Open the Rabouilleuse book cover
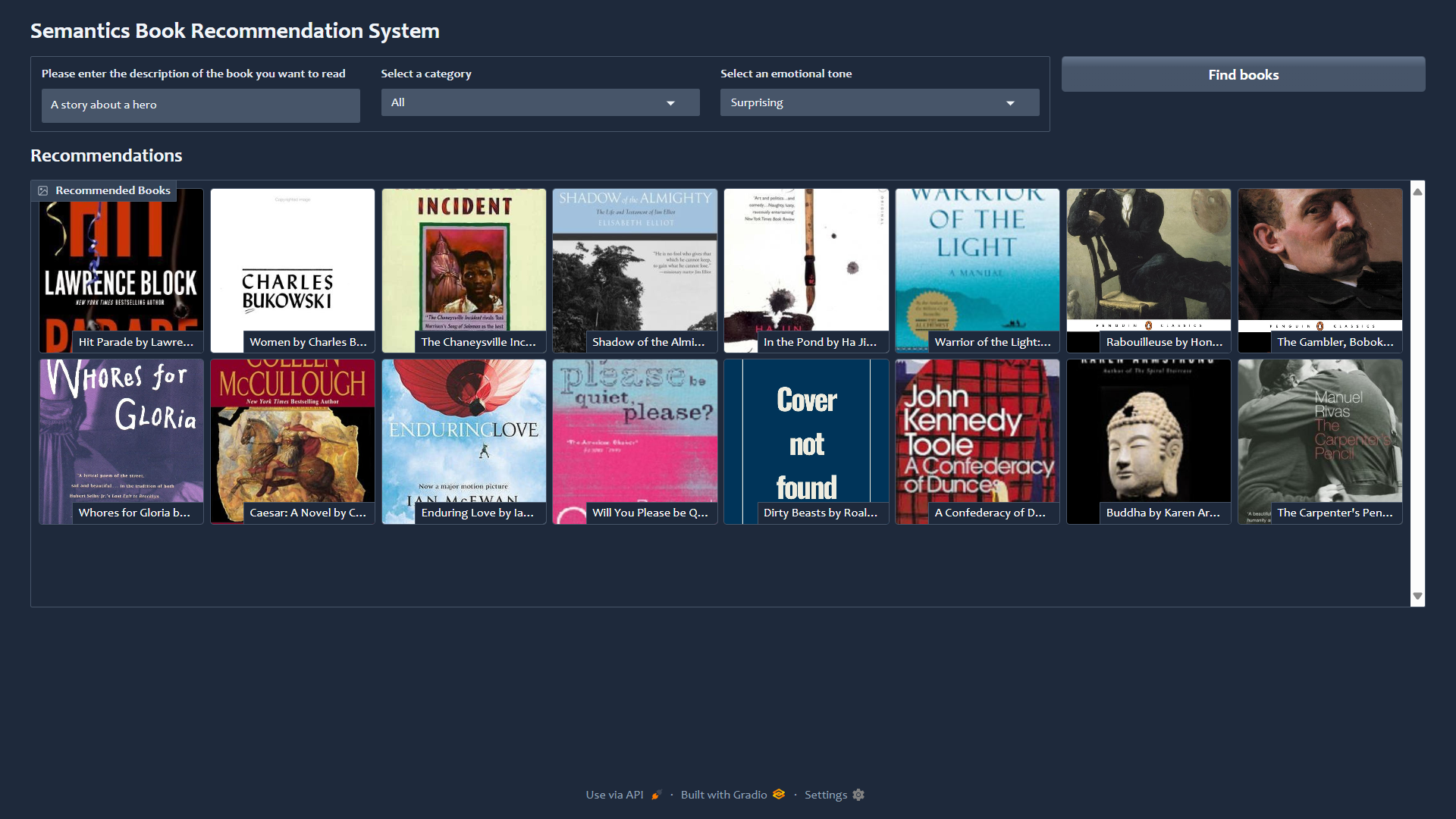1456x819 pixels. tap(1149, 271)
